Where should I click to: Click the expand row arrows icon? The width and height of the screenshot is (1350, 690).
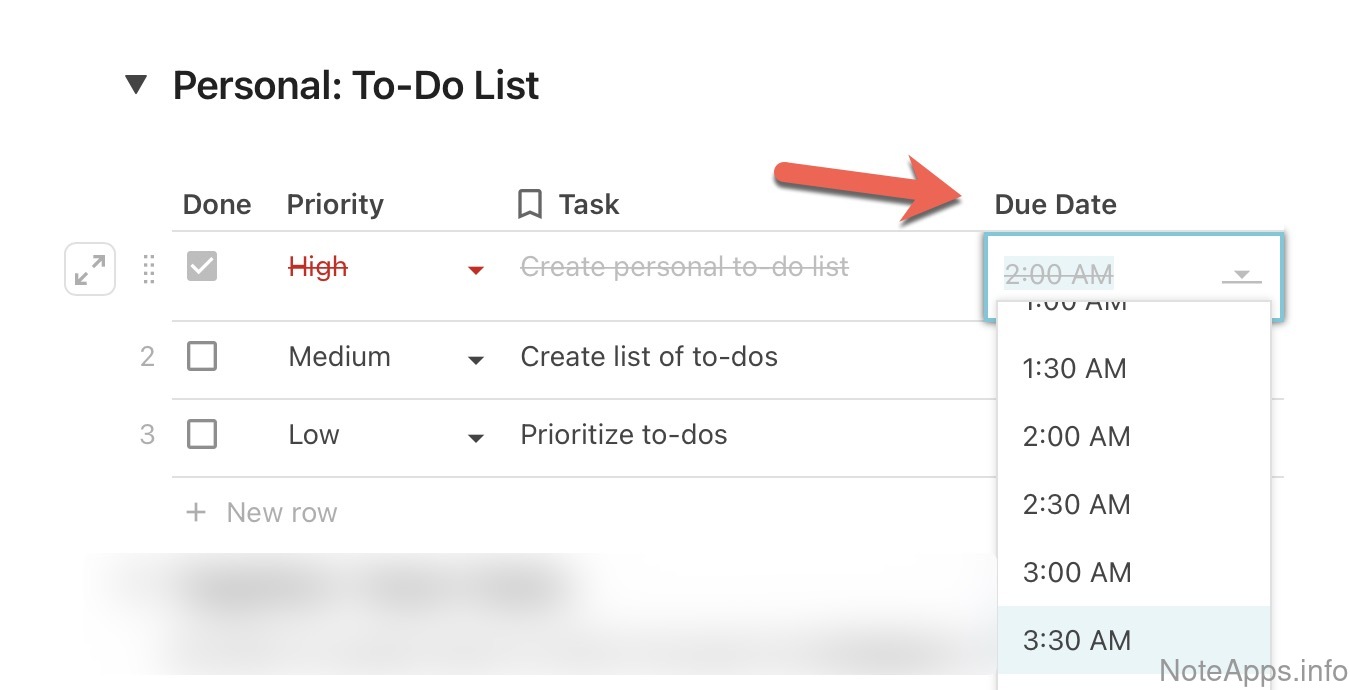click(90, 269)
